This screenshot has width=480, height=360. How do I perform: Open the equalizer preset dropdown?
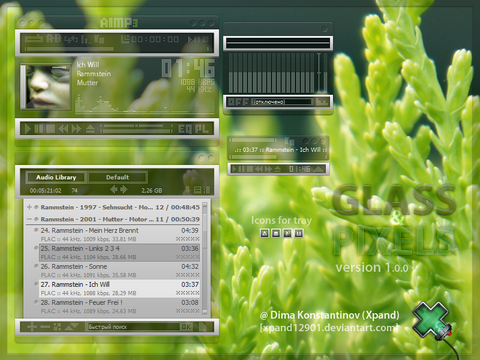tap(283, 102)
